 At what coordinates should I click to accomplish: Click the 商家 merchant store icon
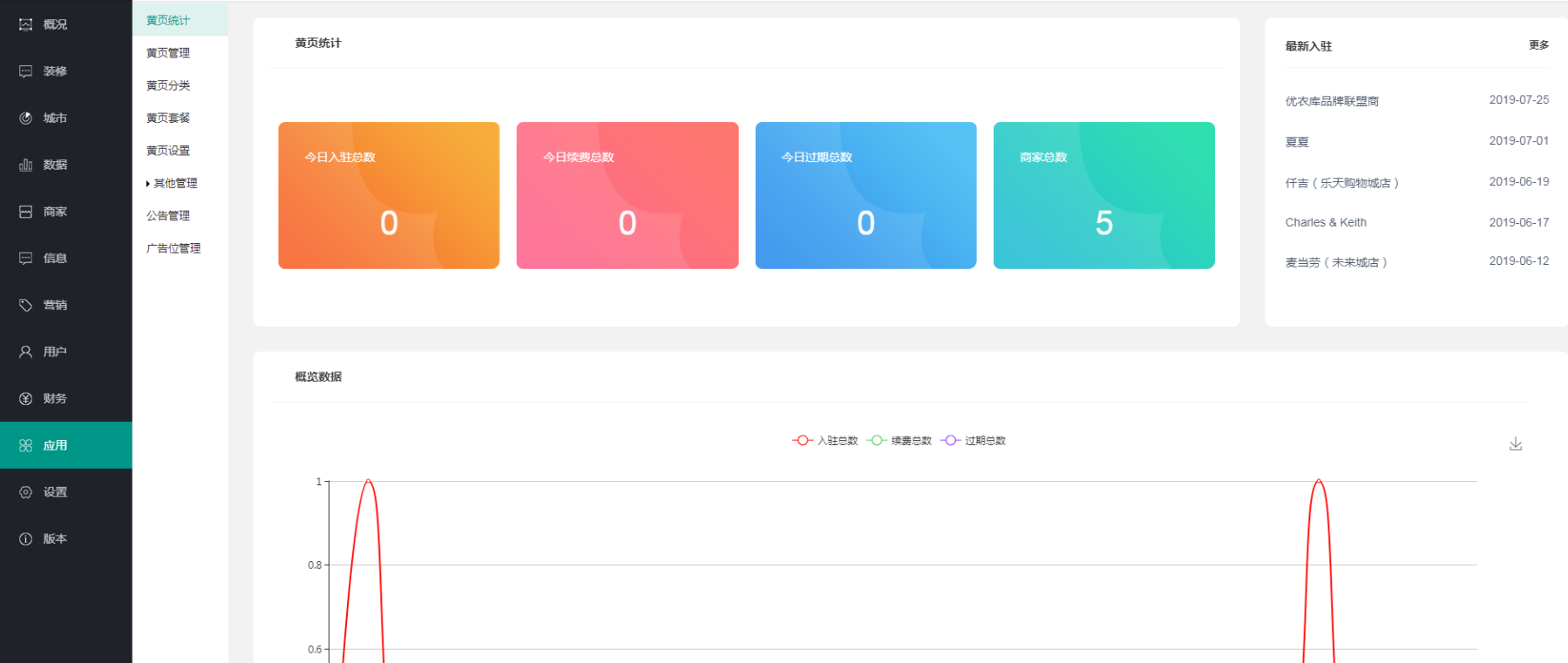(25, 212)
